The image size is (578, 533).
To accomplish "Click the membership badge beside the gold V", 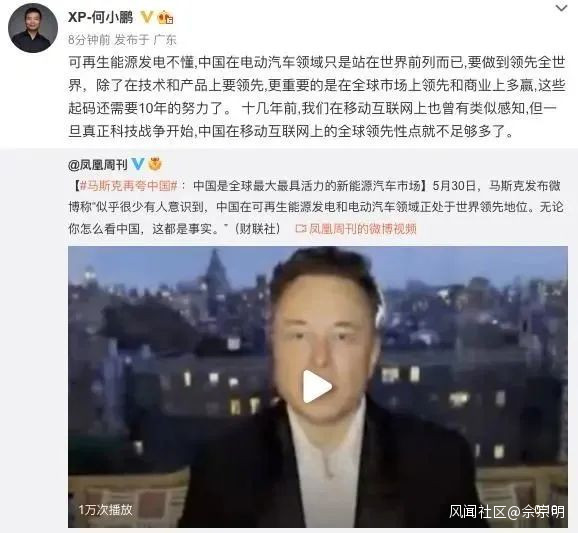I will coord(165,17).
